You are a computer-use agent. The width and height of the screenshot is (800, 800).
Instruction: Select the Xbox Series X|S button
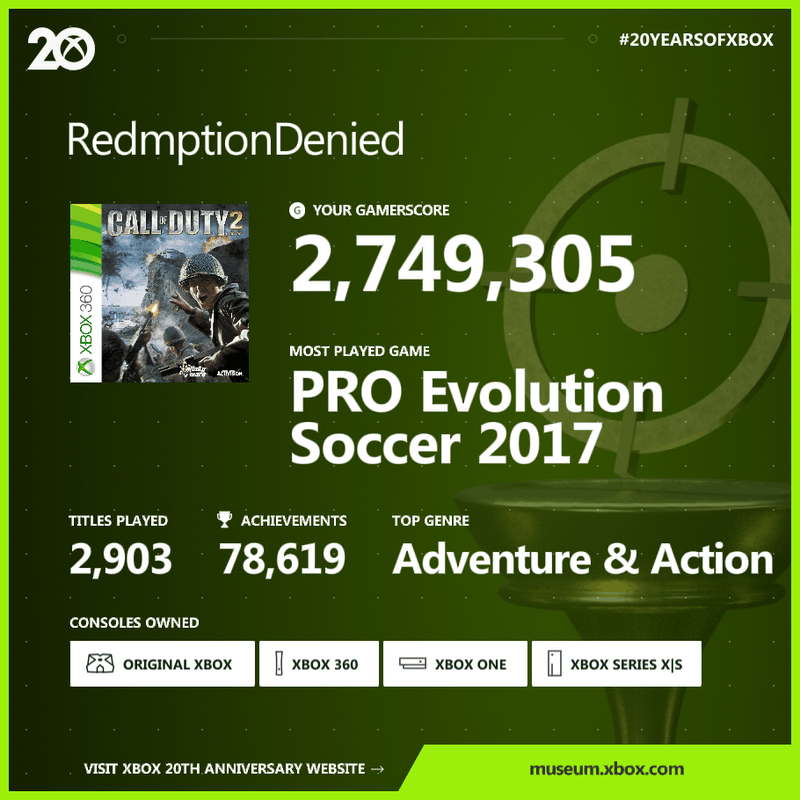[616, 664]
